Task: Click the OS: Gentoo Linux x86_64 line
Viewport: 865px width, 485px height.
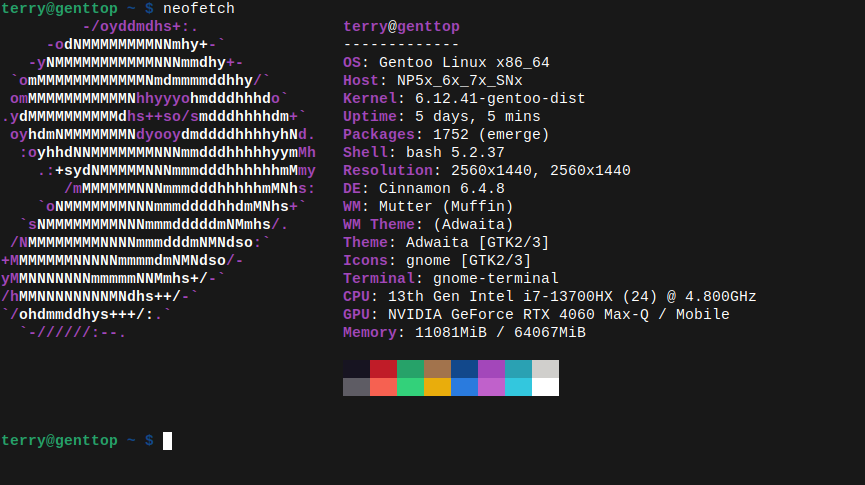Action: (446, 62)
